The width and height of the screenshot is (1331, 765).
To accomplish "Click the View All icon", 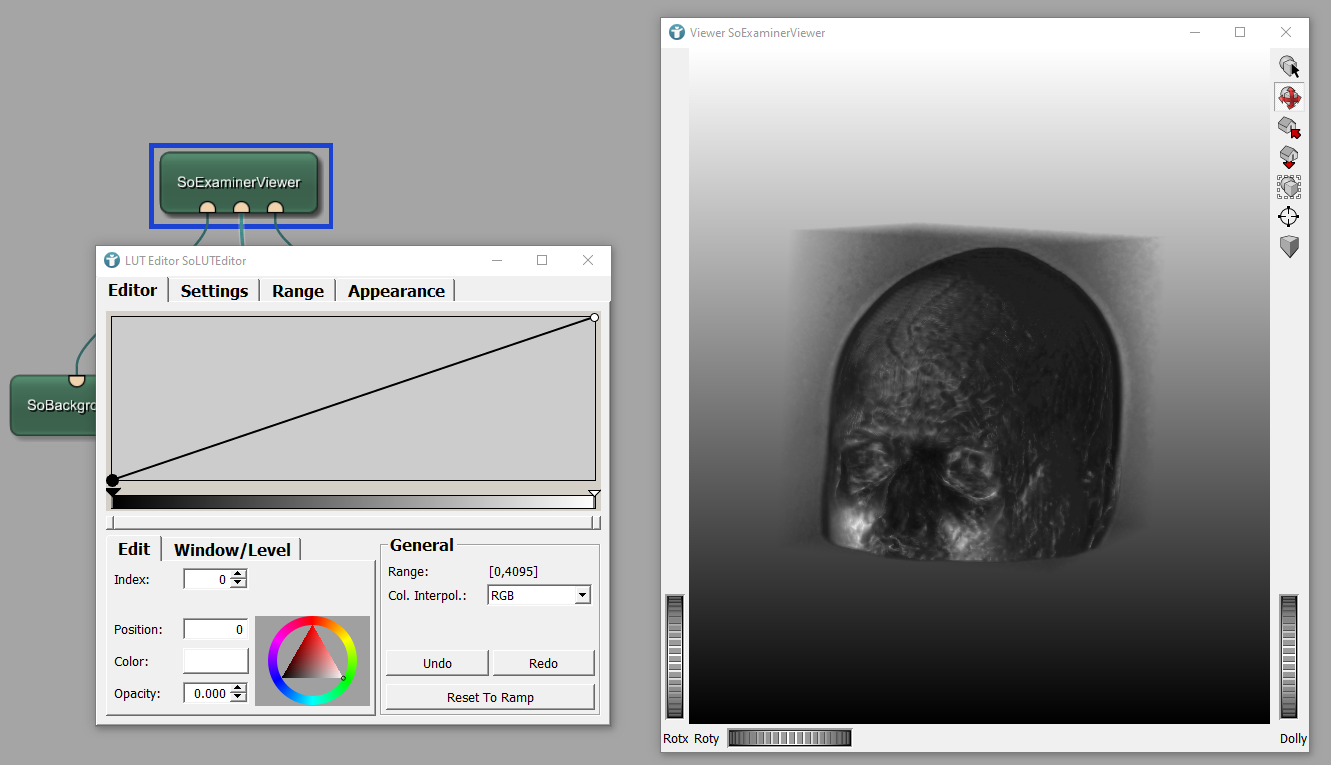I will click(1289, 187).
